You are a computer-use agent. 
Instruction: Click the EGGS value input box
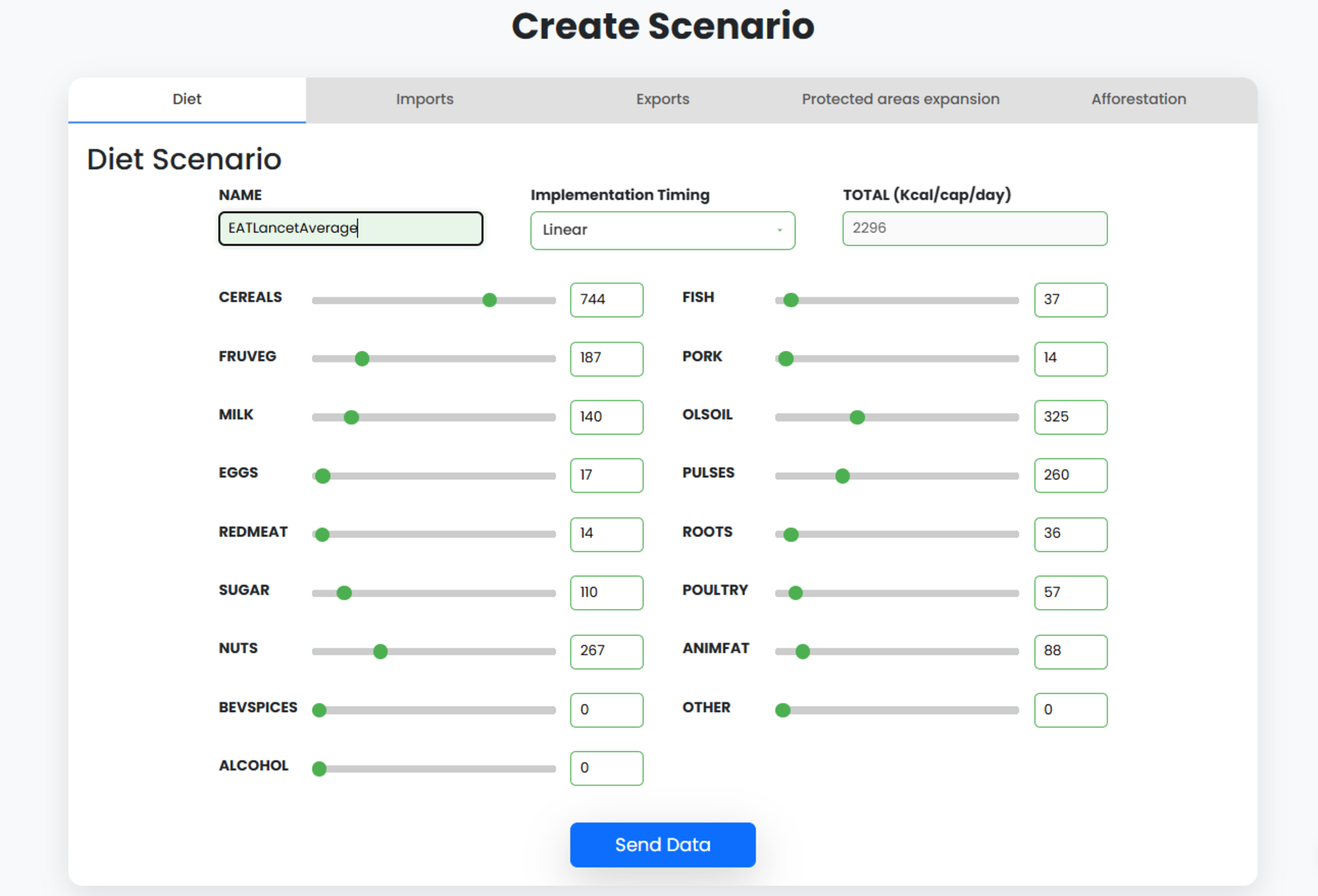click(x=606, y=476)
